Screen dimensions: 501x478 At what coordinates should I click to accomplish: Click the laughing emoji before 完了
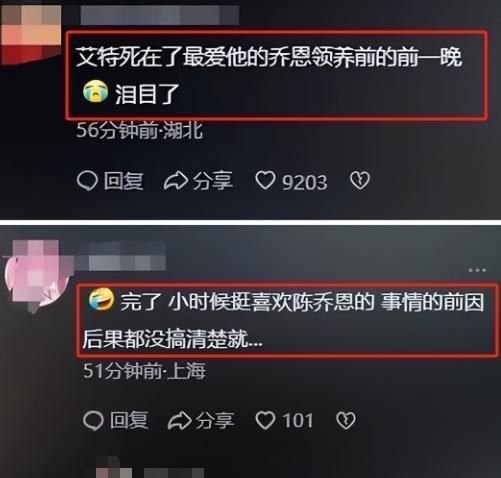pyautogui.click(x=102, y=299)
